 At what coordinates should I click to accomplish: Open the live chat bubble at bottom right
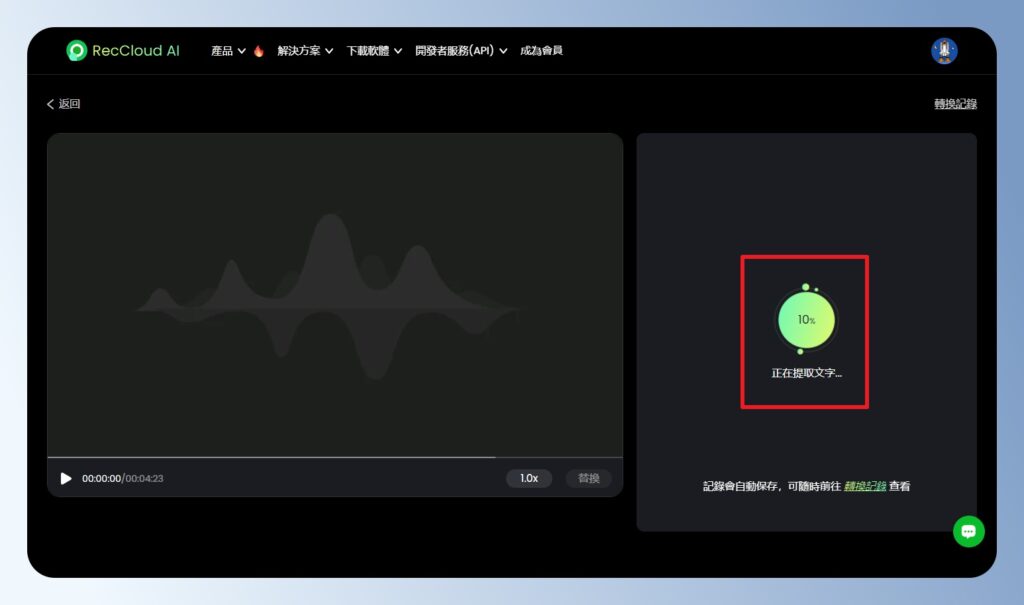point(968,531)
